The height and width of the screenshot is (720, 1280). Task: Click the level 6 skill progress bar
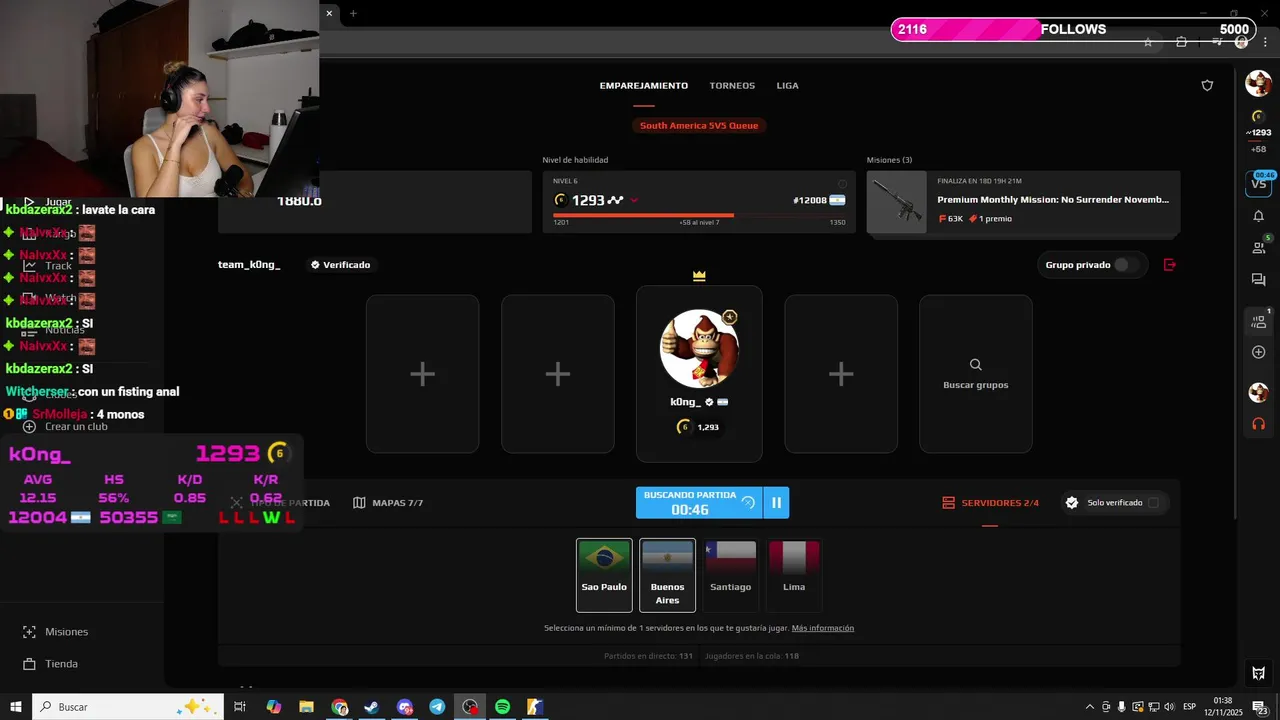(x=699, y=215)
